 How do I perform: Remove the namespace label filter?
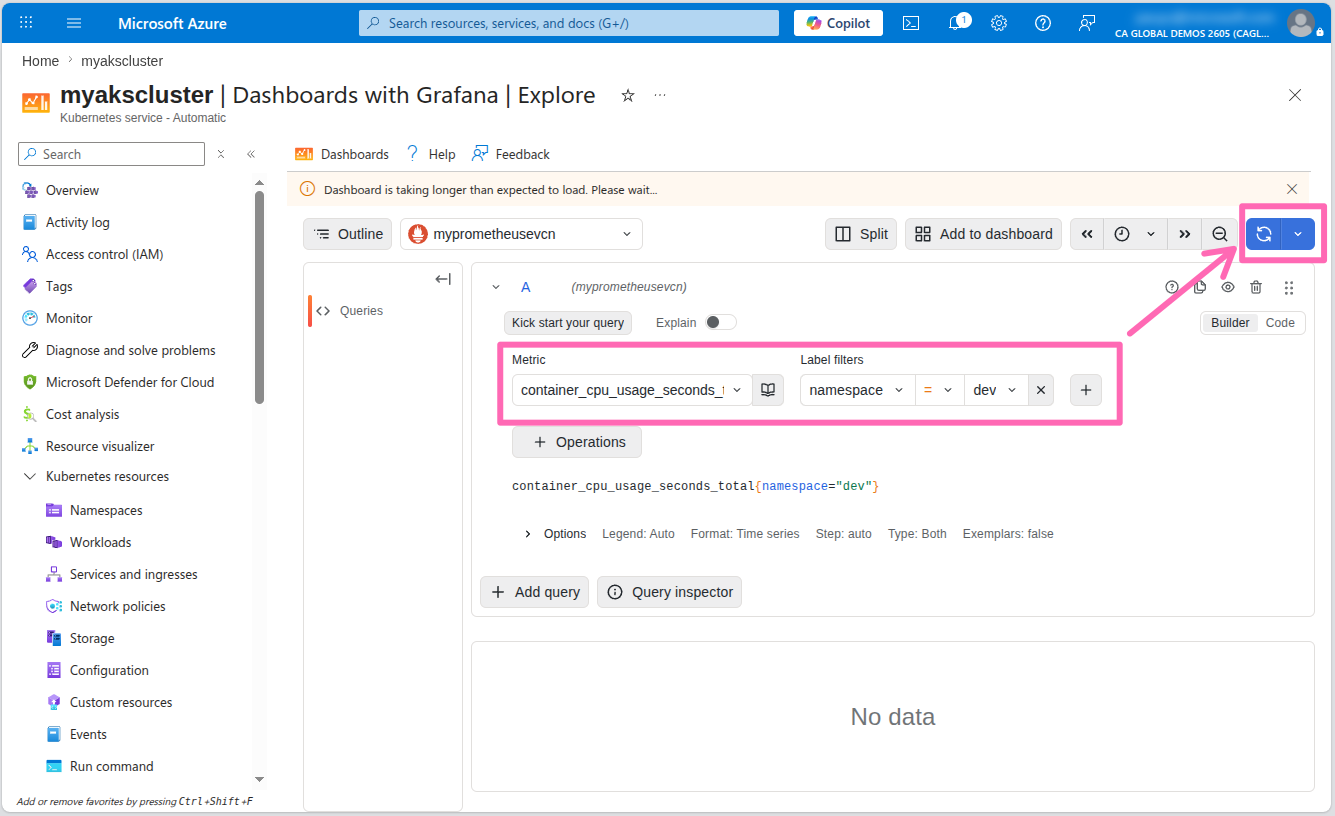click(1040, 390)
